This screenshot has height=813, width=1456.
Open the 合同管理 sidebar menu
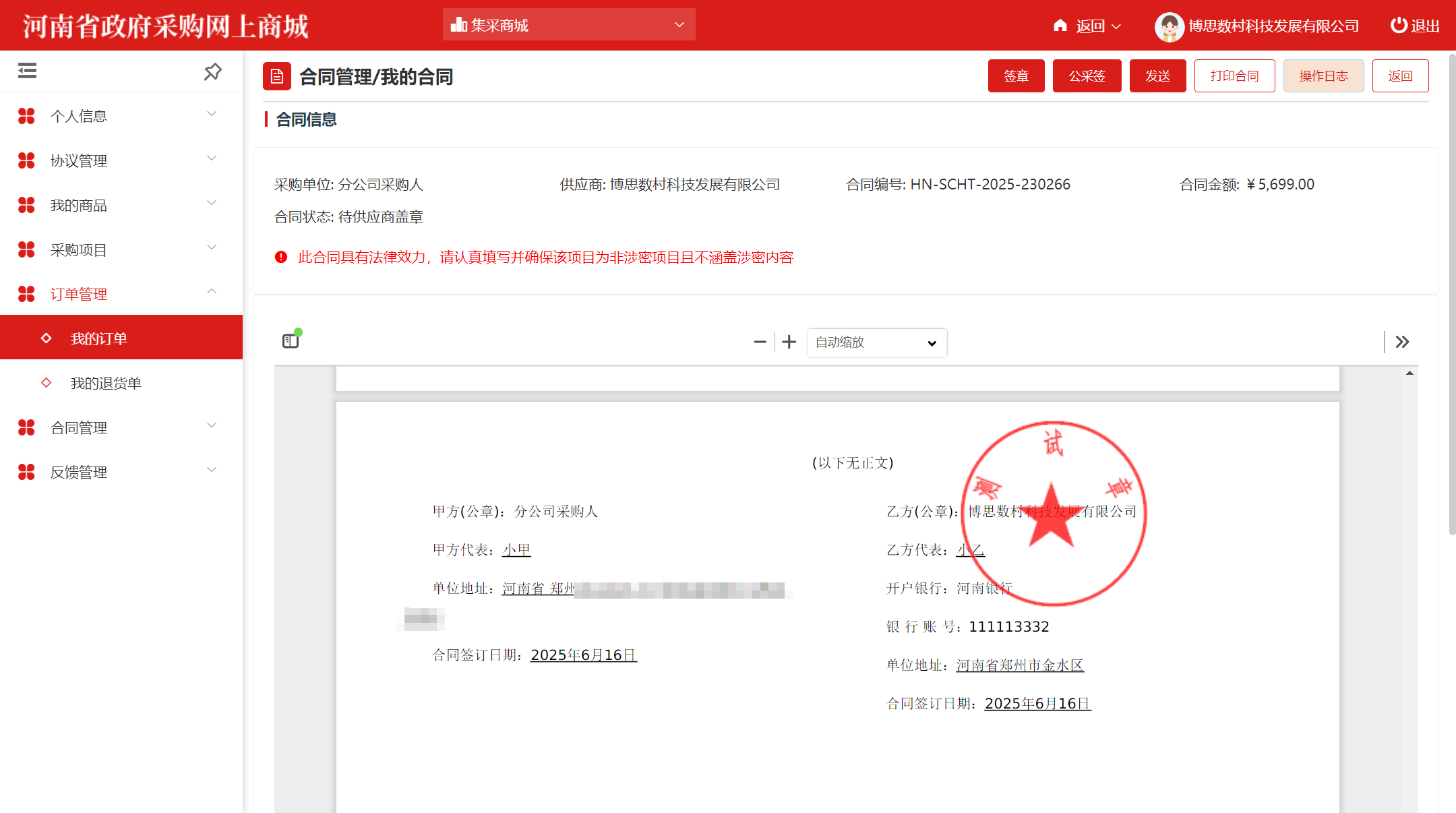pyautogui.click(x=121, y=427)
